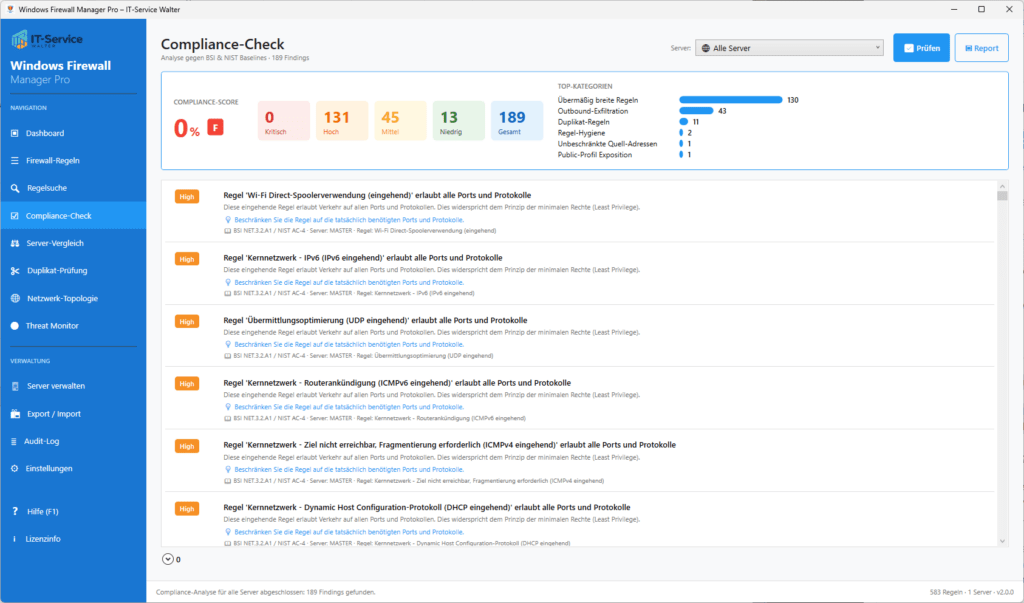Run the check with the Prüfen button
1024x603 pixels.
point(921,48)
